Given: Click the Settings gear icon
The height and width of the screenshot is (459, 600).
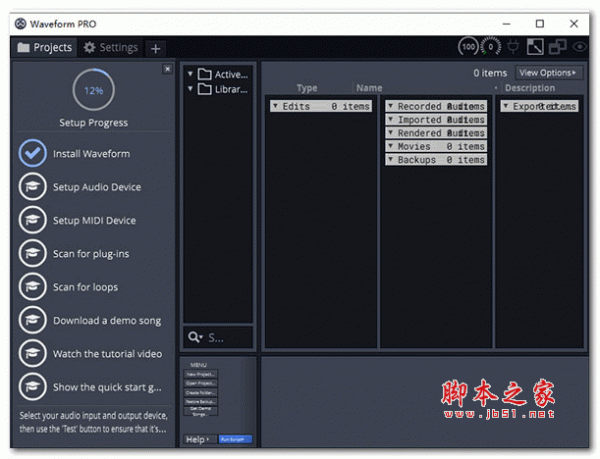Looking at the screenshot, I should pos(90,47).
